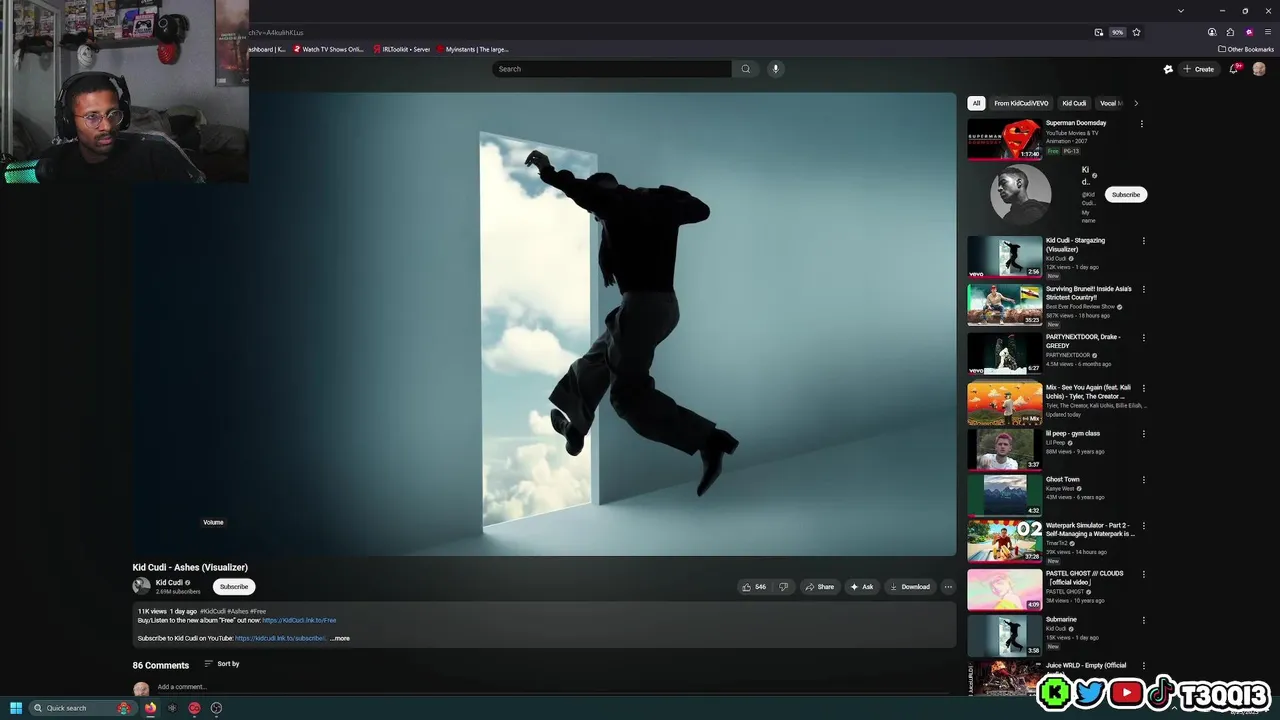Open the Superman Doomsday thumbnail
The width and height of the screenshot is (1280, 720).
(1004, 139)
